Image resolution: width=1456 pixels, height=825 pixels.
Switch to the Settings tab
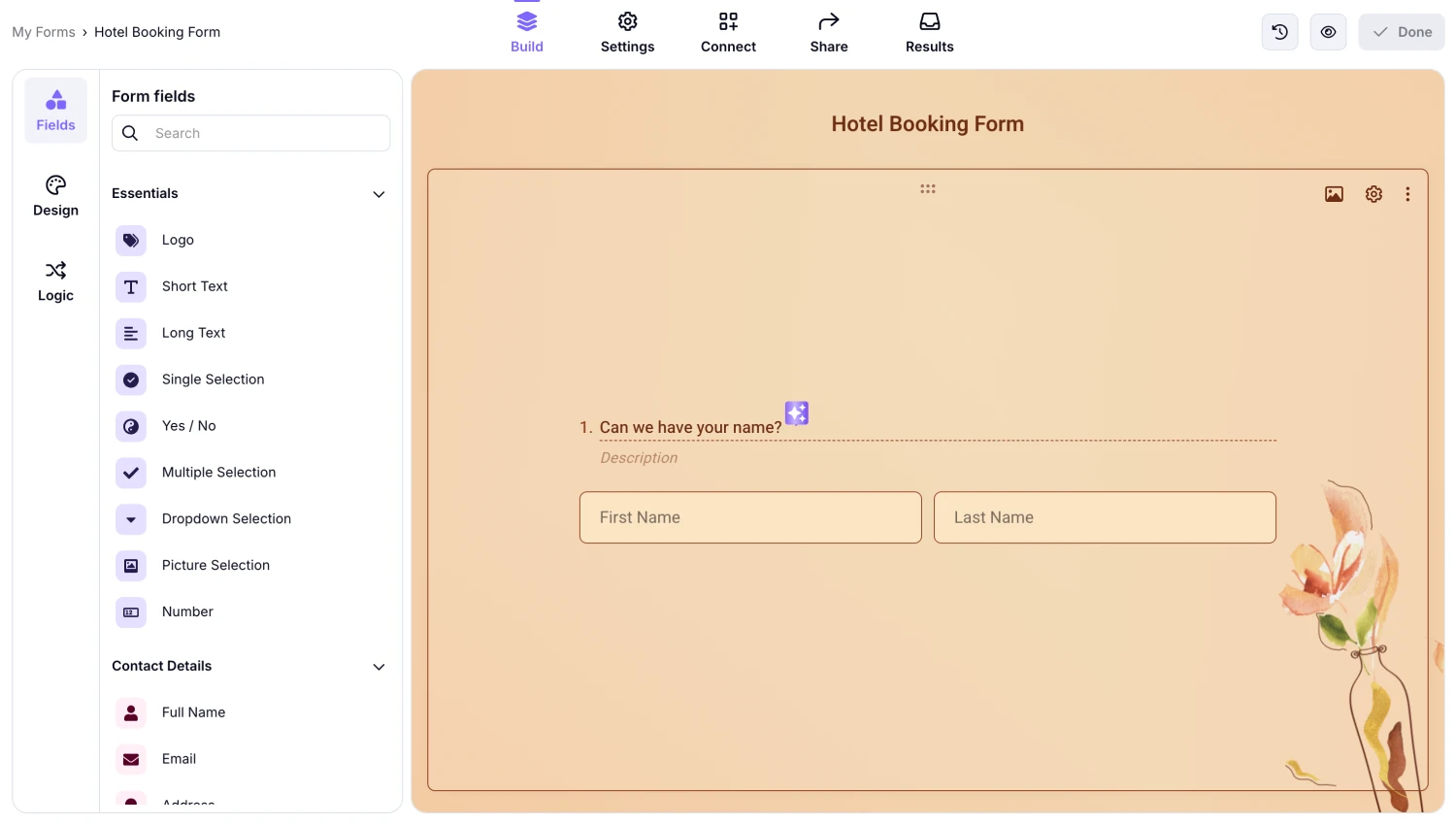pos(627,31)
